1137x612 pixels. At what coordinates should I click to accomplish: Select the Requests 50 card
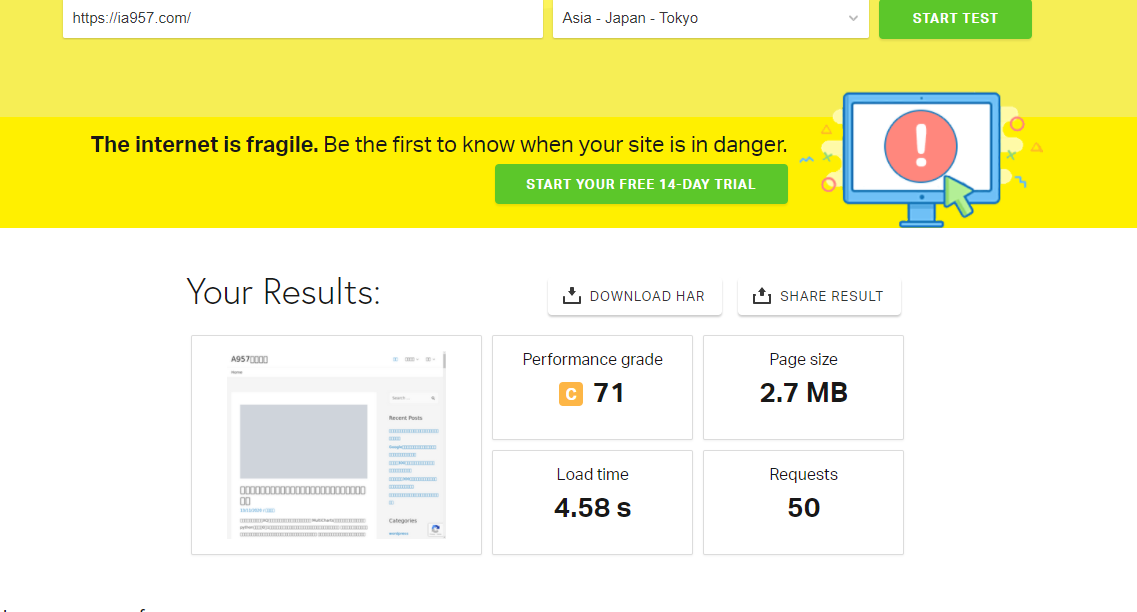tap(803, 502)
